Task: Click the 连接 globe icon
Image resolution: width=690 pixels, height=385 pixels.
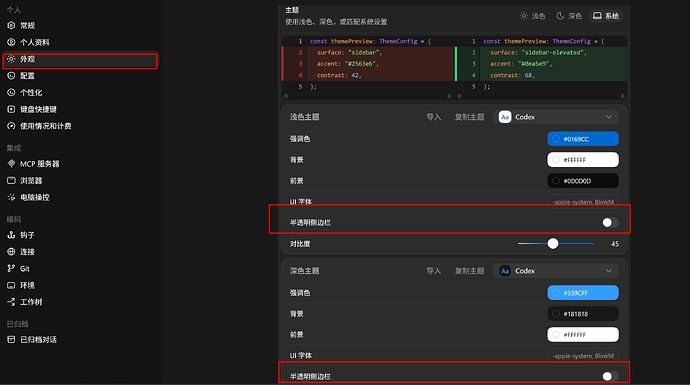Action: 11,252
